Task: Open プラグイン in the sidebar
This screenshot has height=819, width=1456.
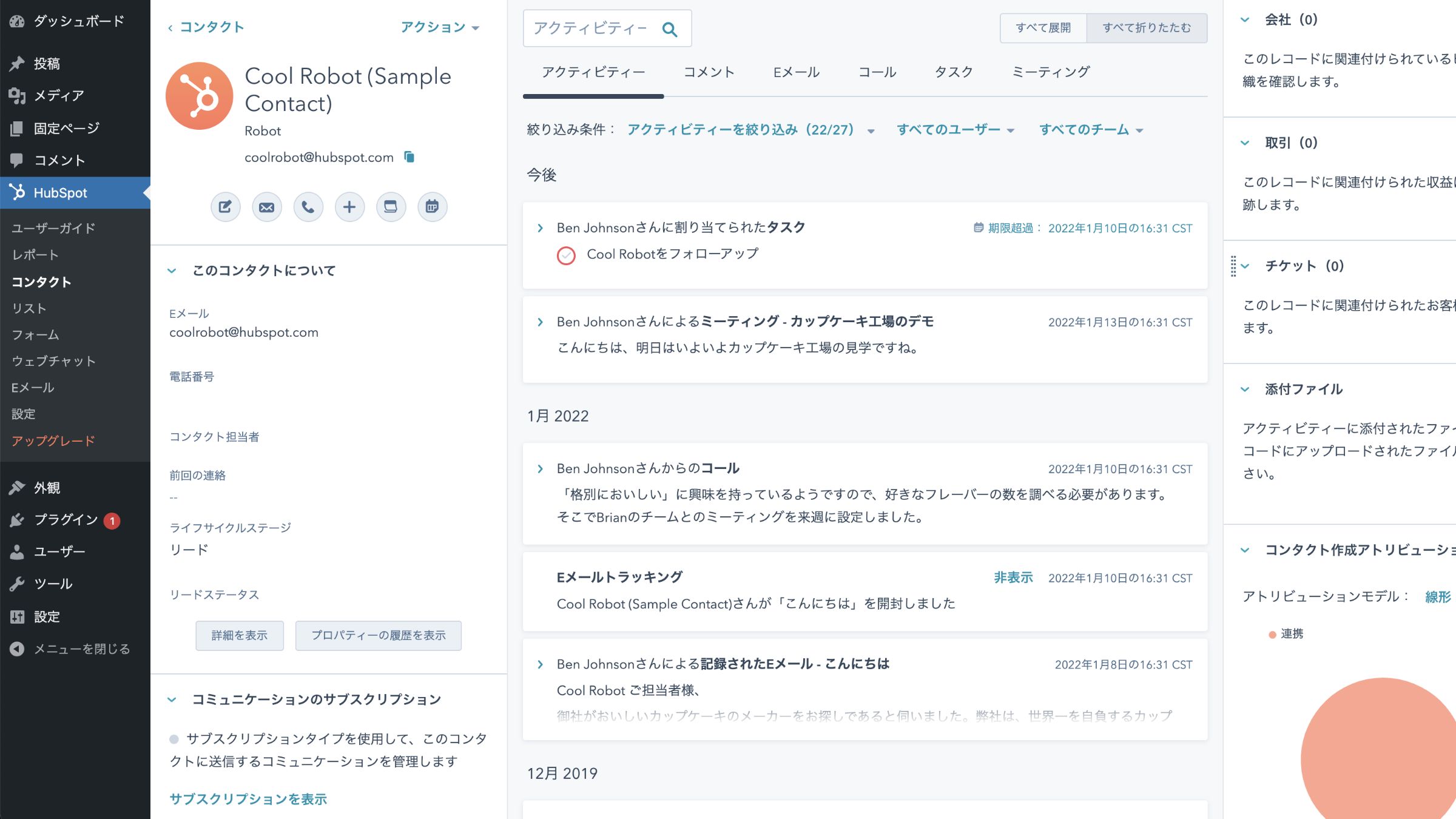Action: click(x=75, y=520)
